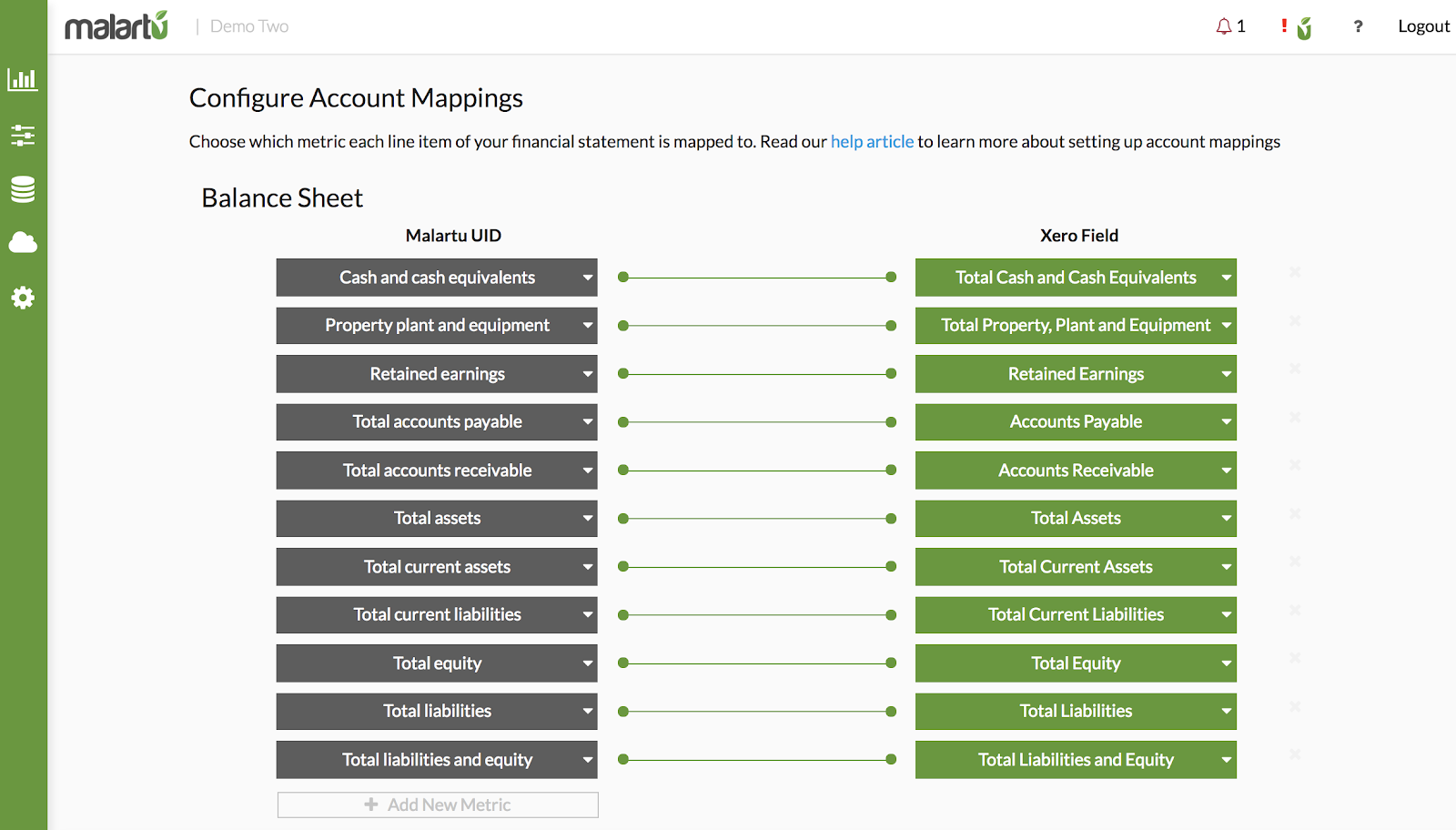Open the Total Liabilities and Equity Xero dropdown
This screenshot has width=1456, height=830.
(1076, 760)
